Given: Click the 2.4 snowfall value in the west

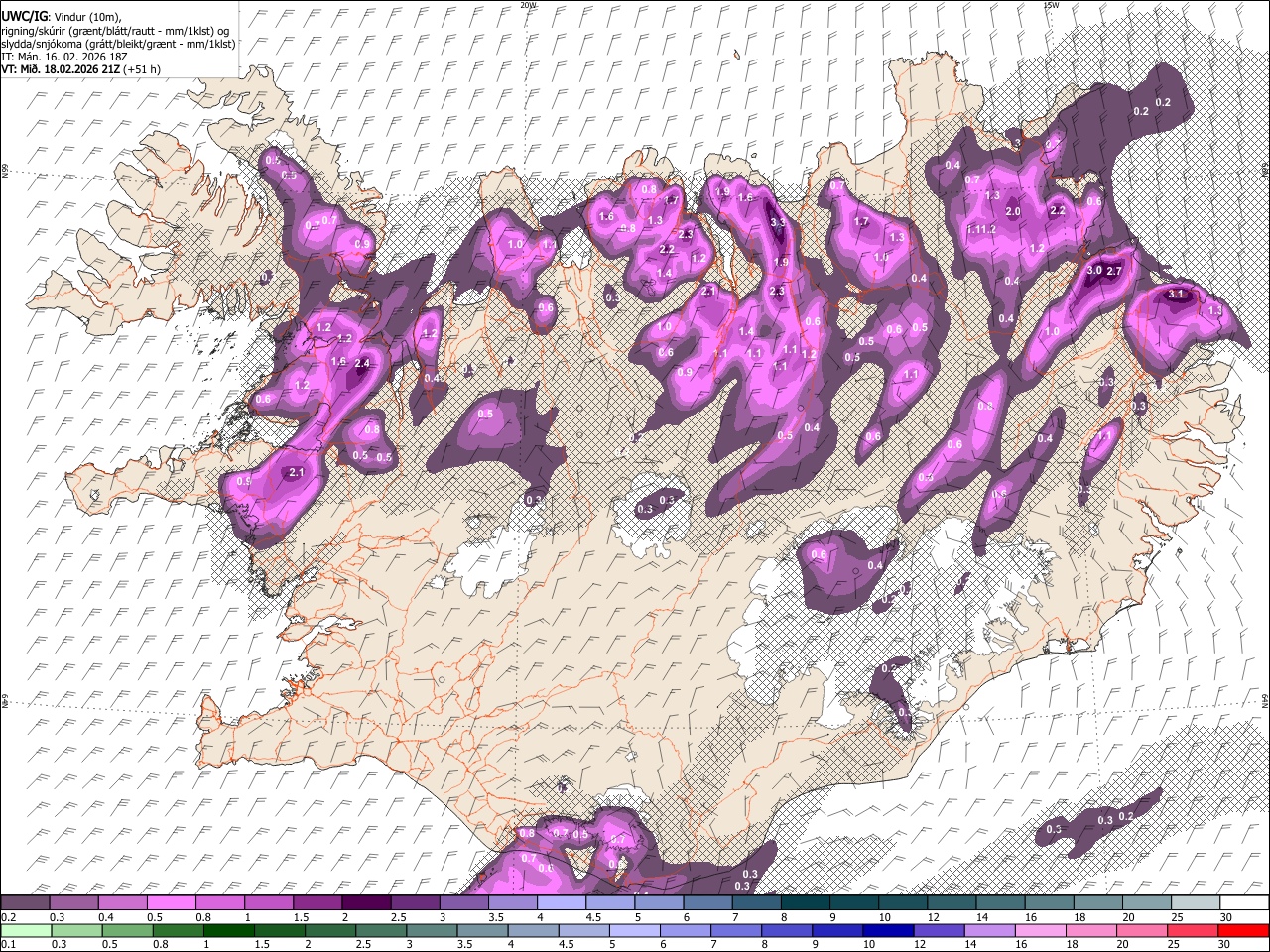Looking at the screenshot, I should [x=362, y=364].
